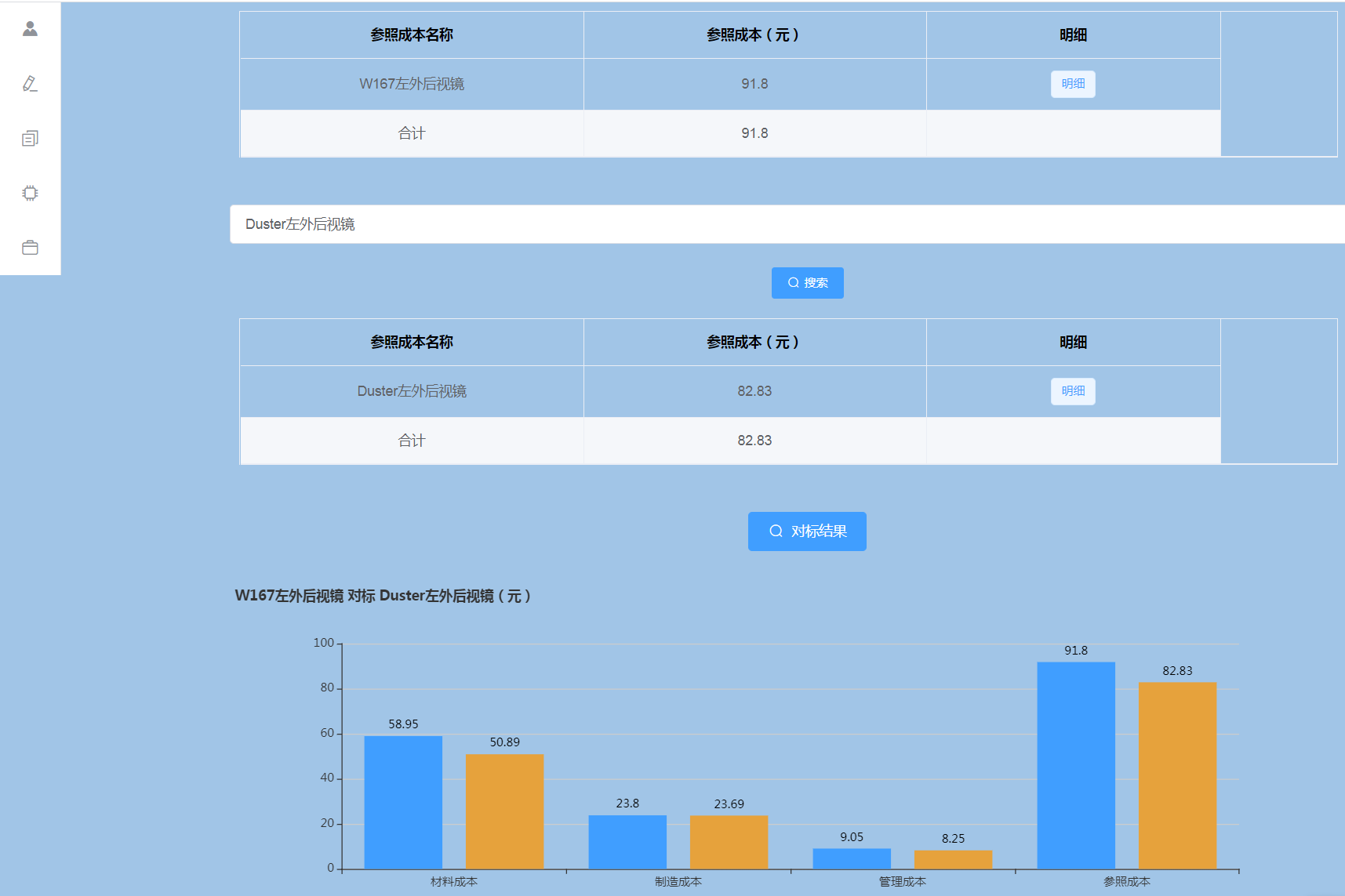Click the 参照成本（元）header in second table
The image size is (1345, 896).
click(x=754, y=343)
